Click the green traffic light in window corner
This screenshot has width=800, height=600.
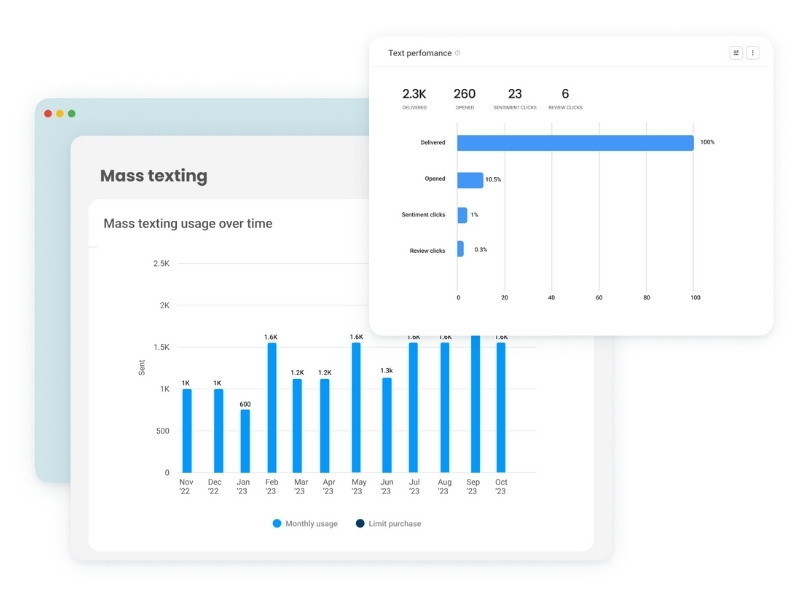click(71, 113)
